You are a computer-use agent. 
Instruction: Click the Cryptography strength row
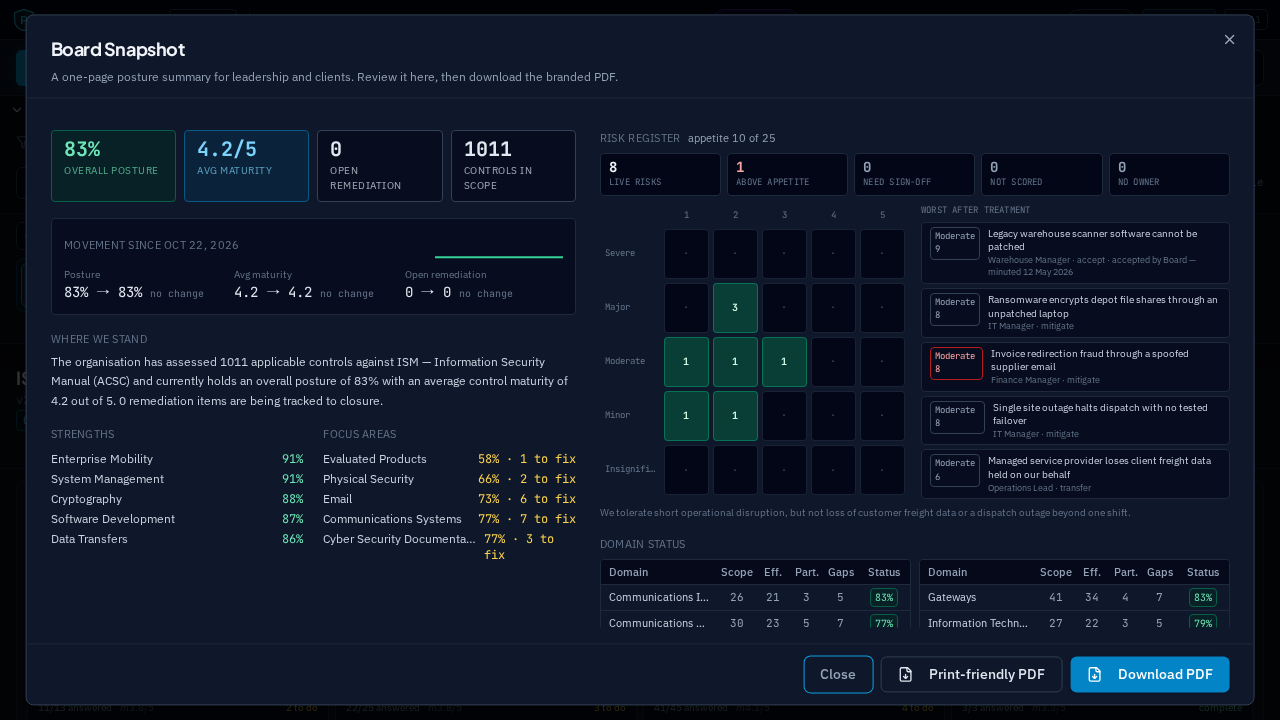point(177,499)
